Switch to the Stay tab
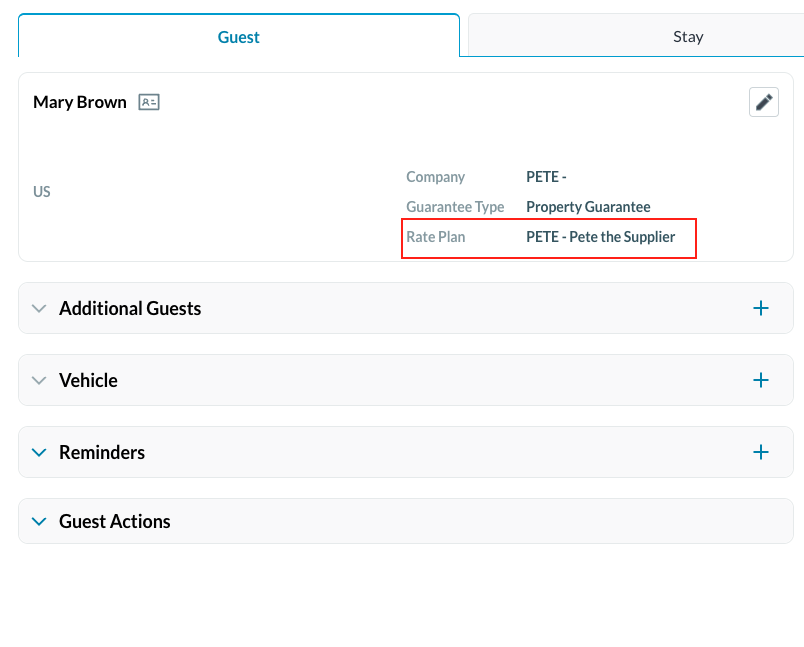Viewport: 804px width, 647px height. [x=688, y=36]
